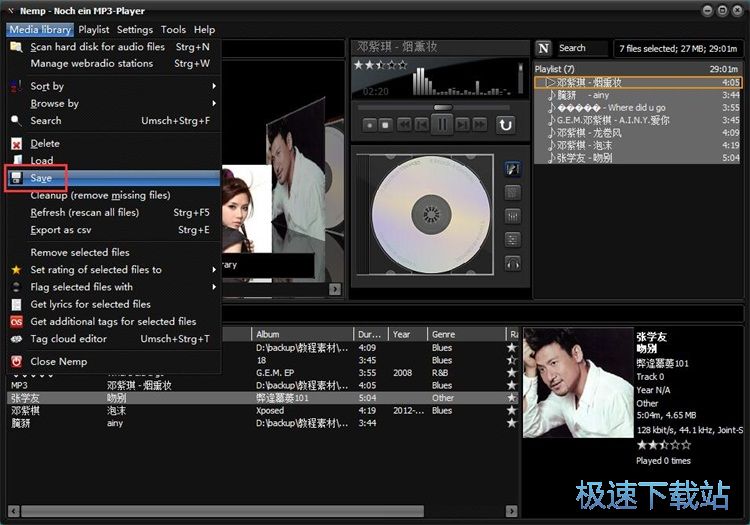
Task: Open the equalizer icon beside the disc
Action: [x=512, y=217]
